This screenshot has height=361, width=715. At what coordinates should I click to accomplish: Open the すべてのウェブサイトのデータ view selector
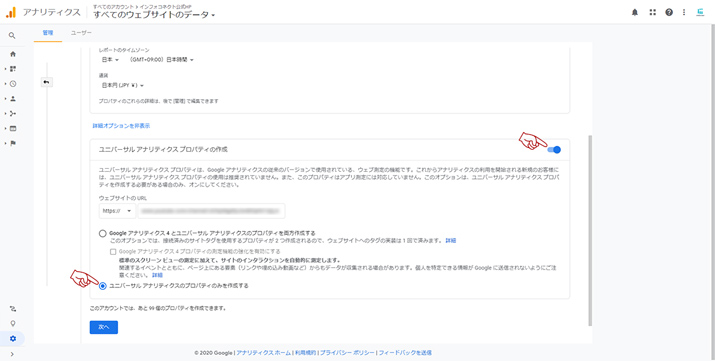point(154,15)
